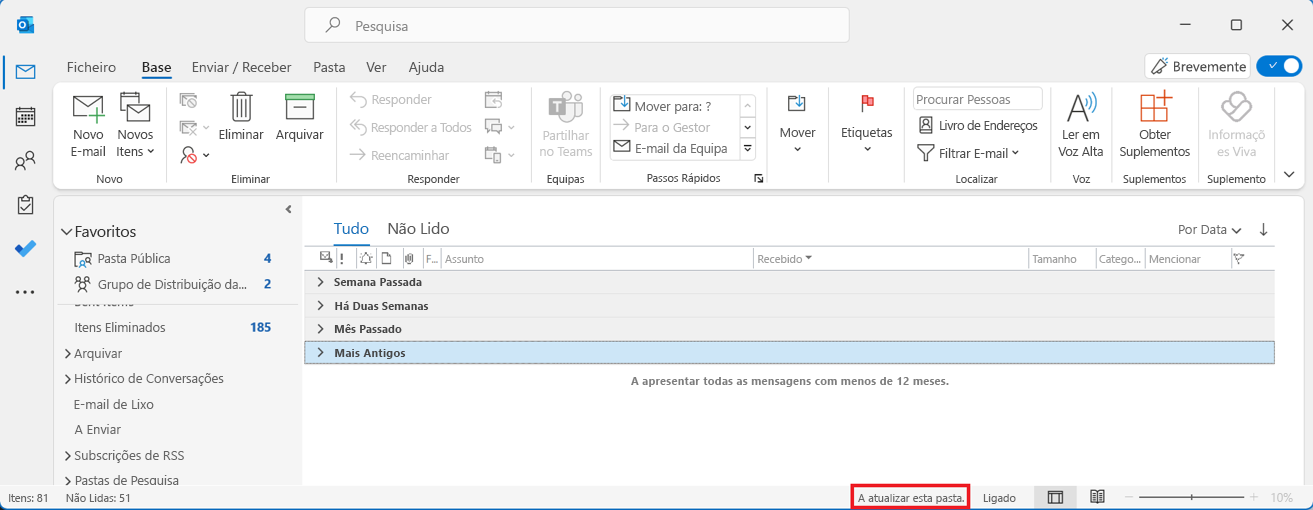Expand Subscrições de RSS folder
Image resolution: width=1313 pixels, height=510 pixels.
click(x=67, y=455)
